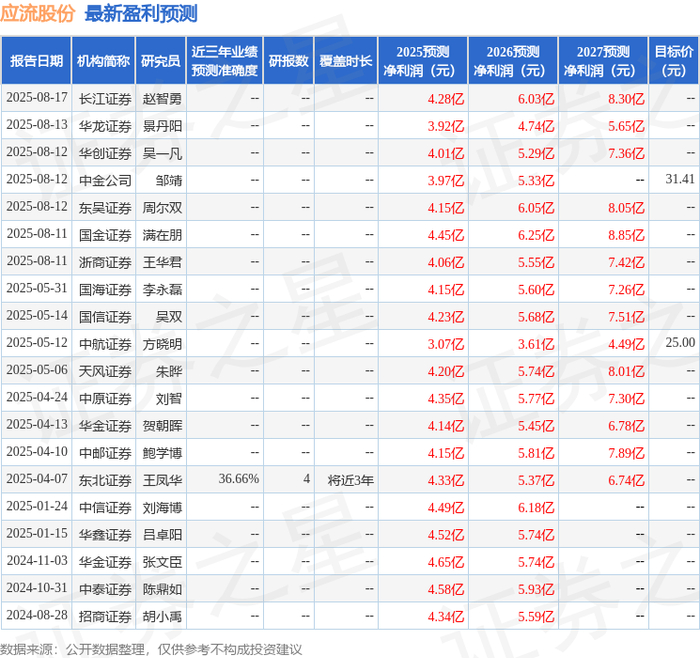Select the 招商证券 institution cell
Screen dimensions: 700x658
tap(105, 616)
